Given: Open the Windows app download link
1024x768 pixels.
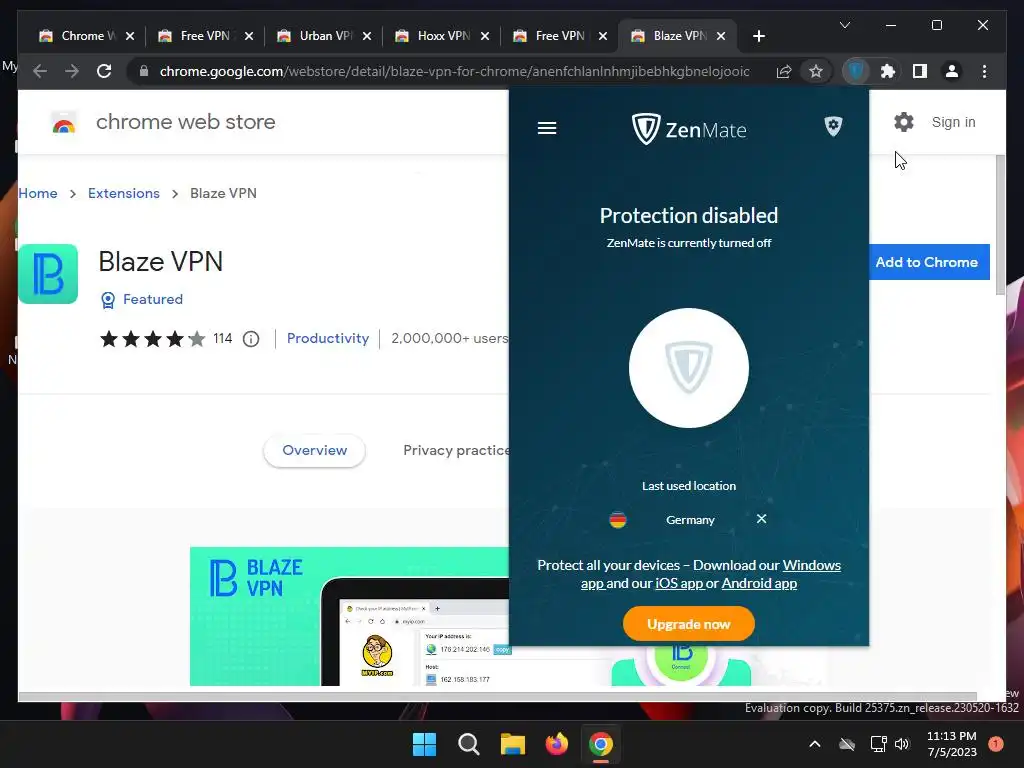Looking at the screenshot, I should 811,565.
